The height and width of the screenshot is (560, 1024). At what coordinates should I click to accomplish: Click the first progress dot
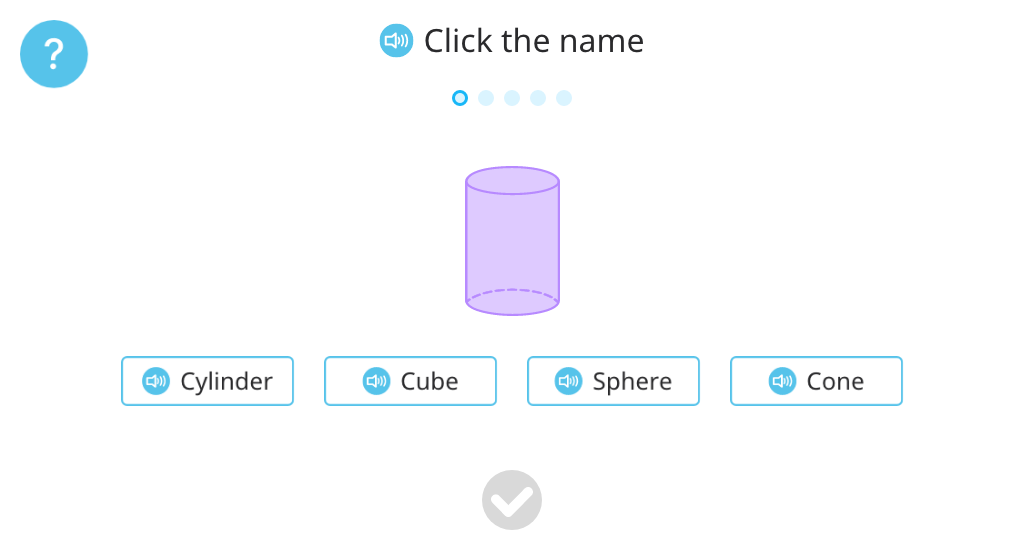tap(460, 98)
